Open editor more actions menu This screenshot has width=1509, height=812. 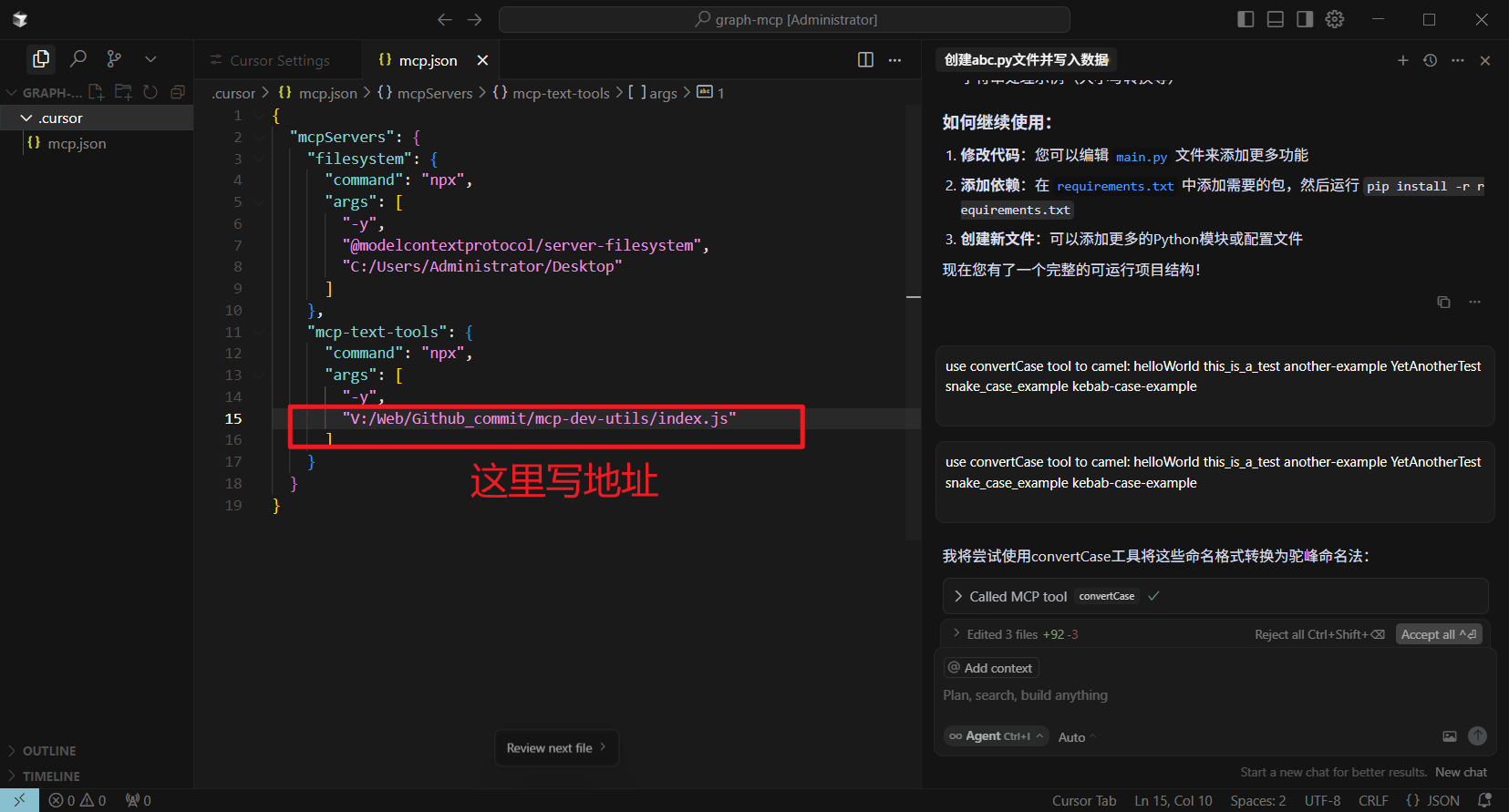coord(895,60)
